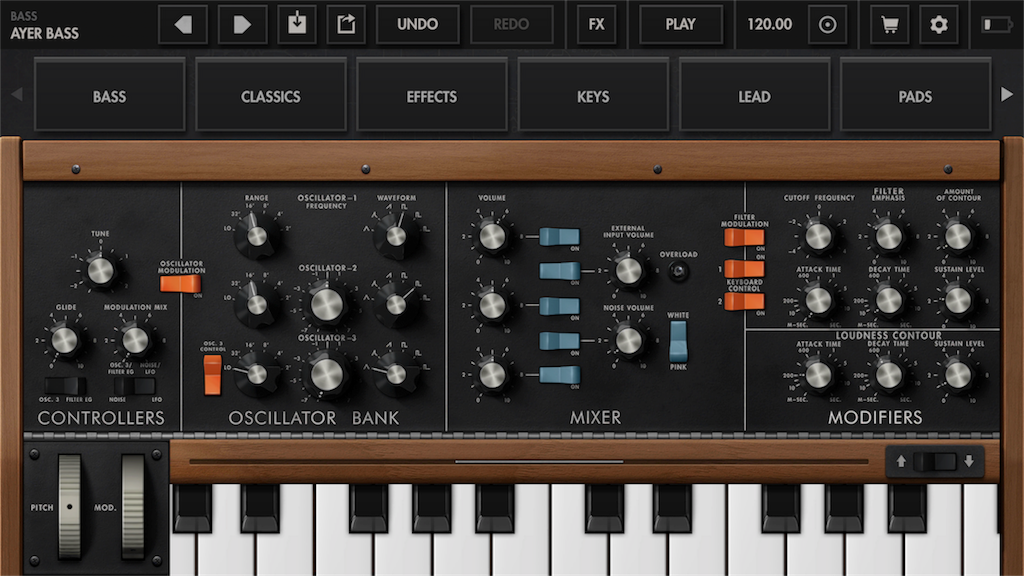Click the Oscillator-2 frequency knob
This screenshot has height=576, width=1024.
[327, 304]
